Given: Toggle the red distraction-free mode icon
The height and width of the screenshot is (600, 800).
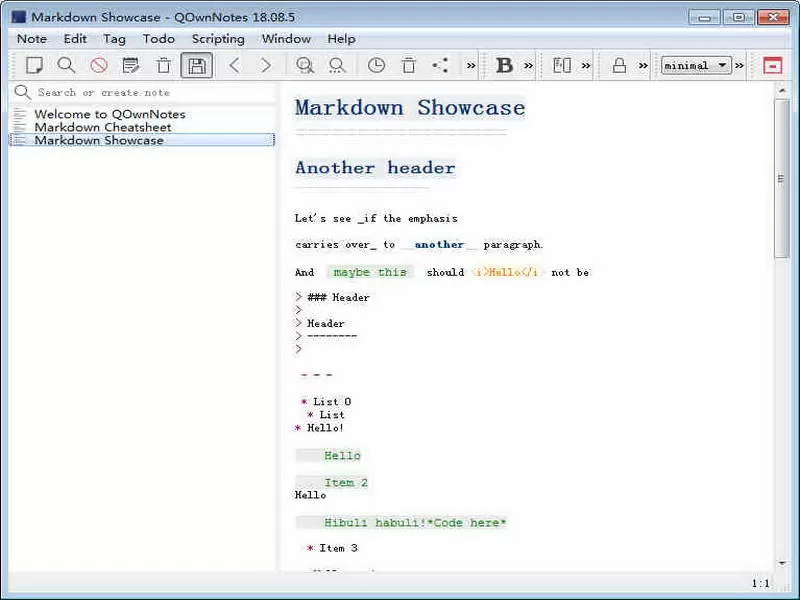Looking at the screenshot, I should click(x=773, y=64).
